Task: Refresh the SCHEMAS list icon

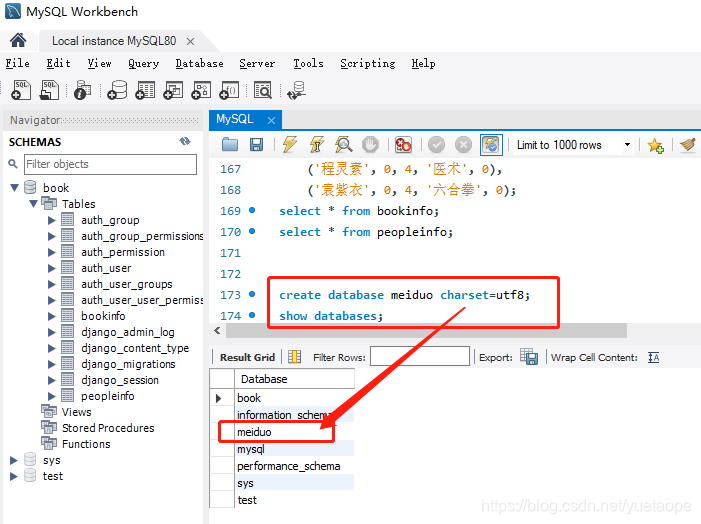Action: (x=185, y=141)
